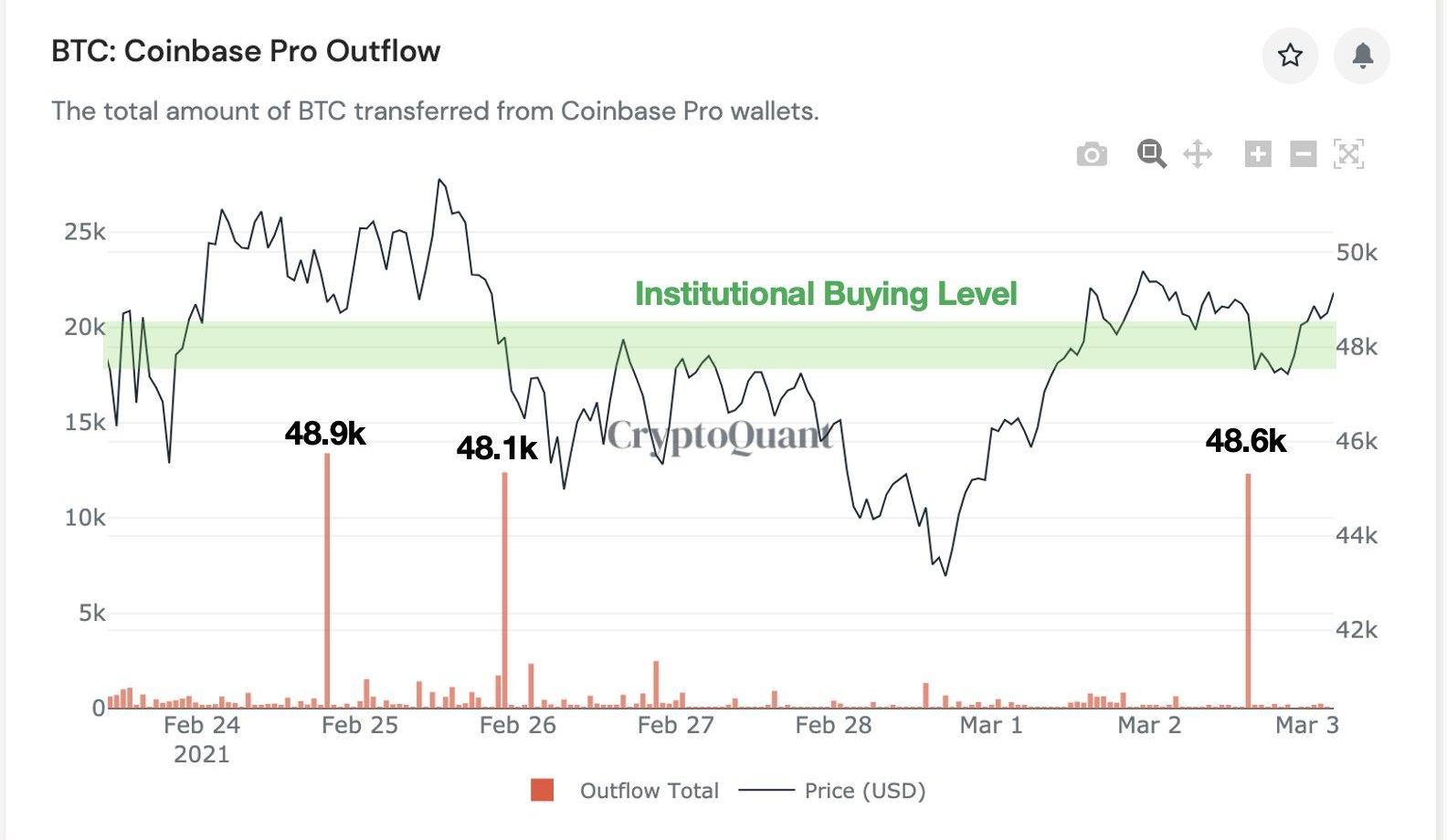Toggle Outflow Total series in legend
The image size is (1447, 840).
(x=649, y=791)
